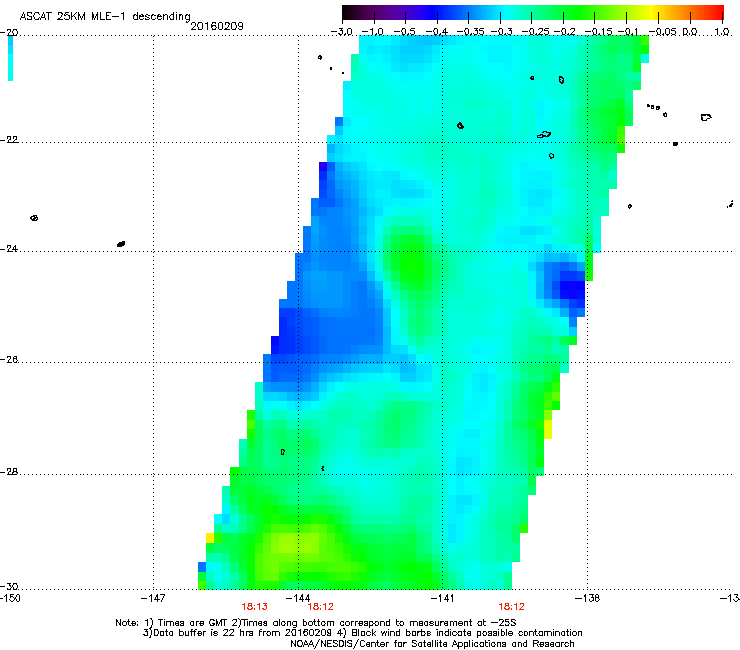Screen dimensions: 740x650
Task: Click the "-30" latitude label
Action: [9, 586]
